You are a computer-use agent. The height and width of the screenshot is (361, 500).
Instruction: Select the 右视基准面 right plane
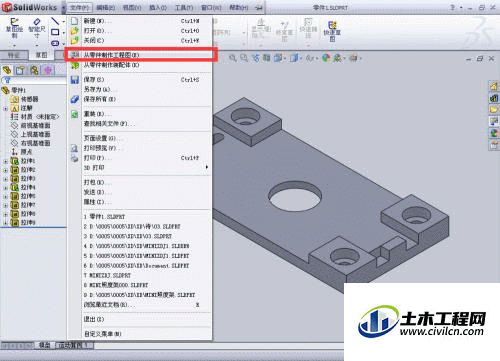point(31,143)
